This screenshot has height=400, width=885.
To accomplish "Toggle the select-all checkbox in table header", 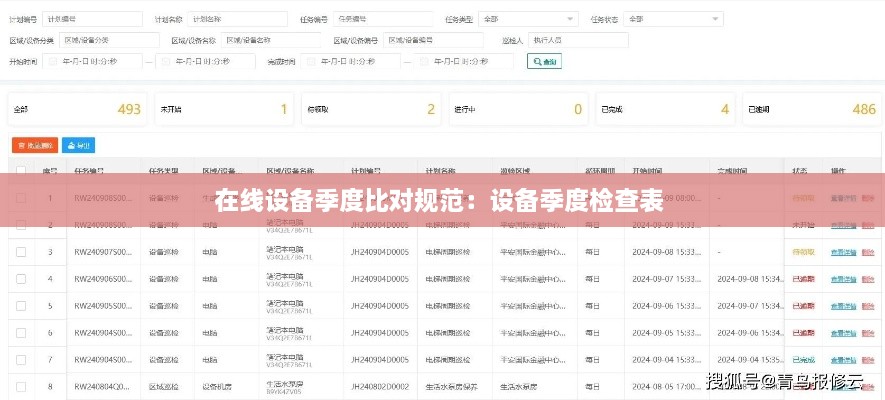I will [21, 170].
